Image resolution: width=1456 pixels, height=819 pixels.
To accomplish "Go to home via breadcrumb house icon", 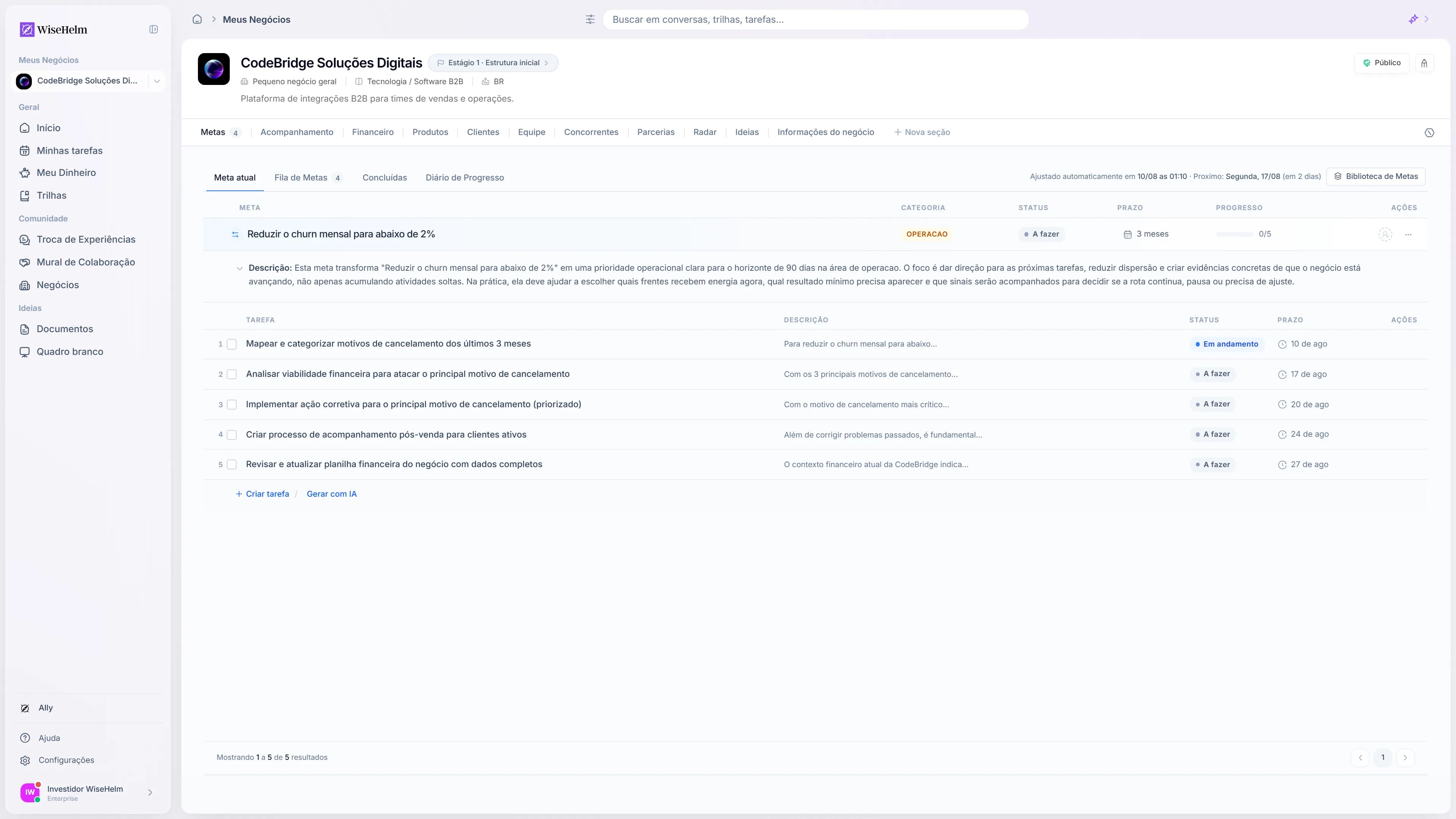I will [197, 19].
